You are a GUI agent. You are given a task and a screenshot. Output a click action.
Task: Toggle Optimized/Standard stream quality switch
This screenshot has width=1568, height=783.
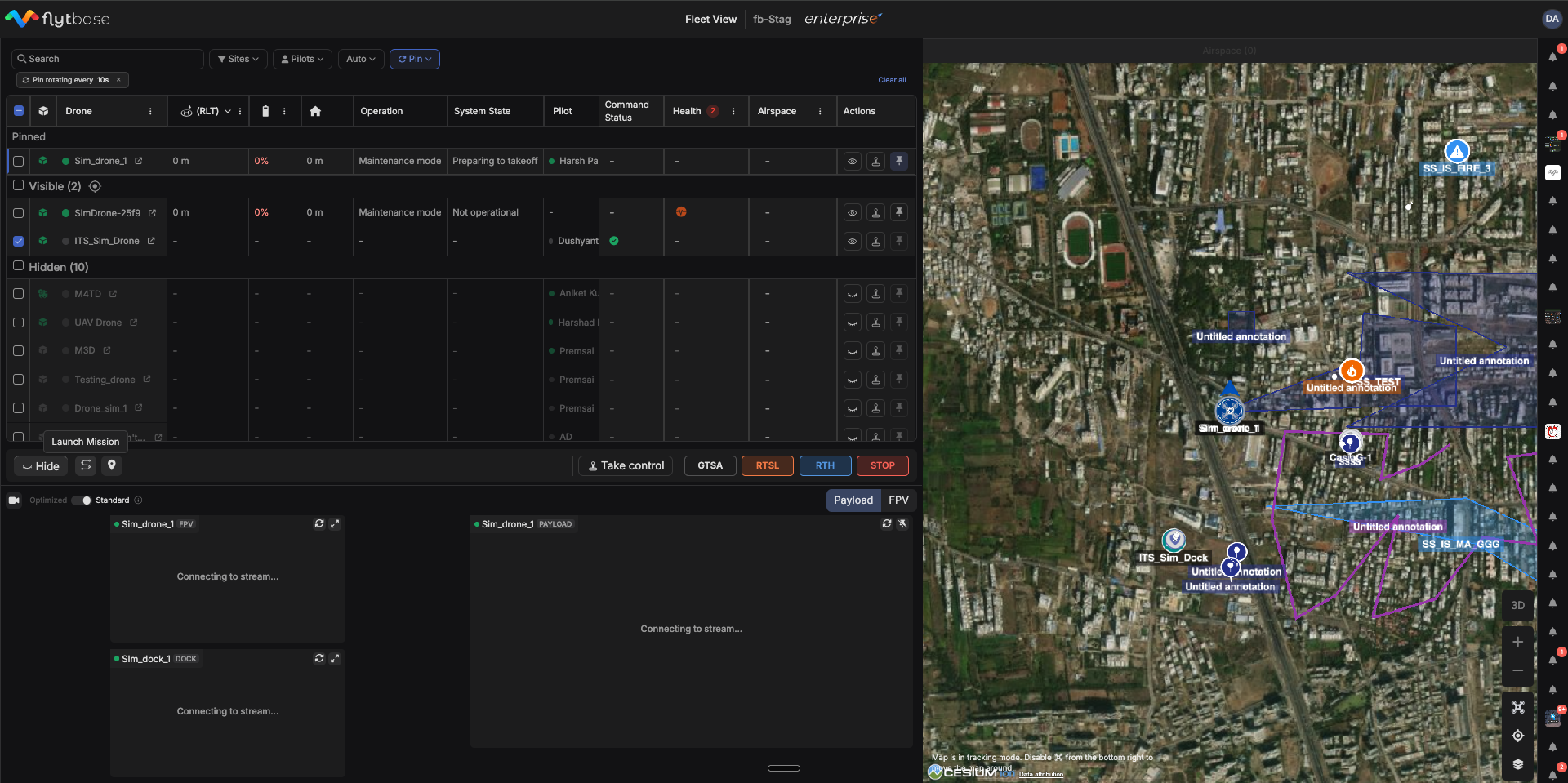click(82, 500)
